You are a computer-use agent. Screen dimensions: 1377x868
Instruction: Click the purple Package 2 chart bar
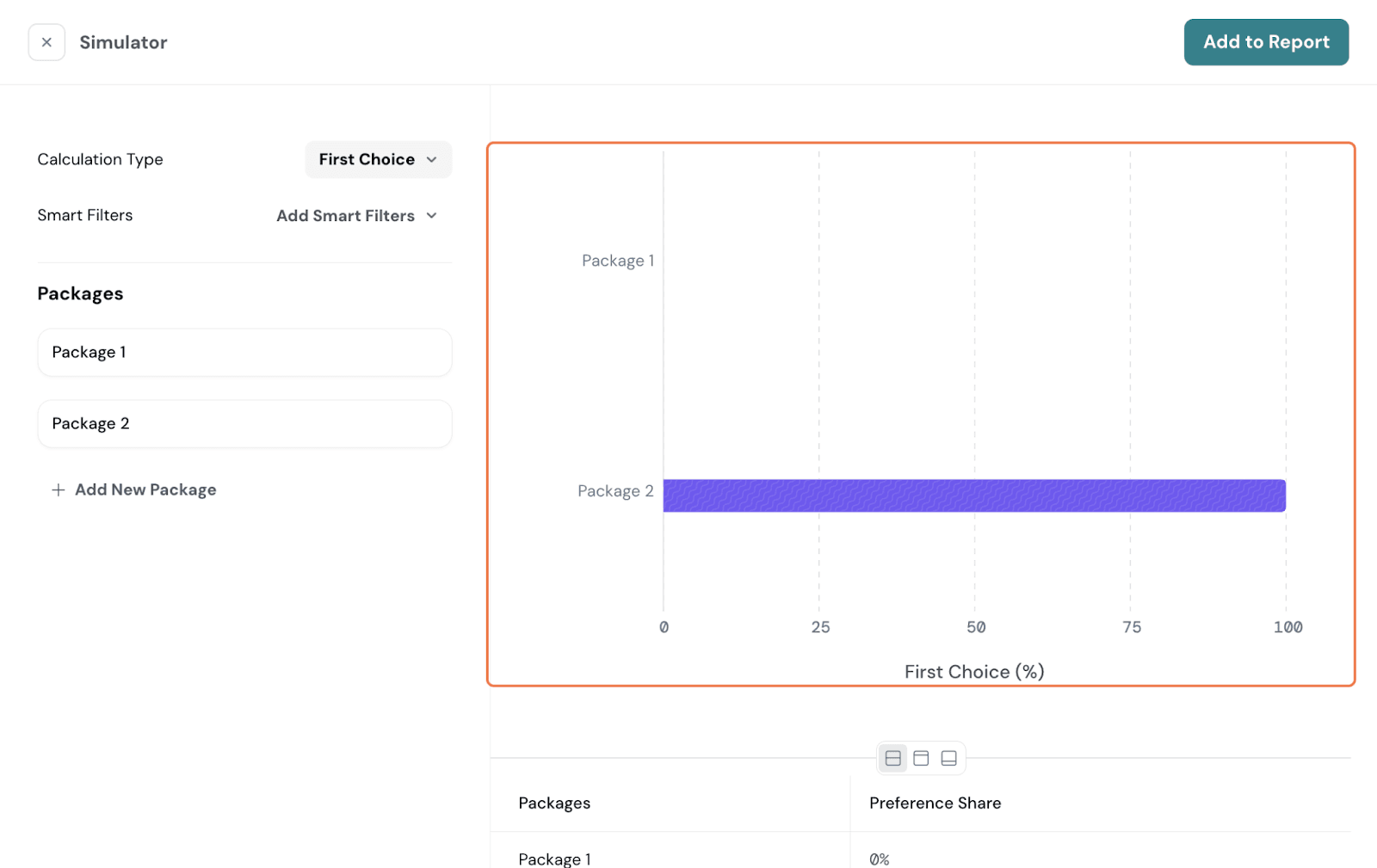coord(973,496)
